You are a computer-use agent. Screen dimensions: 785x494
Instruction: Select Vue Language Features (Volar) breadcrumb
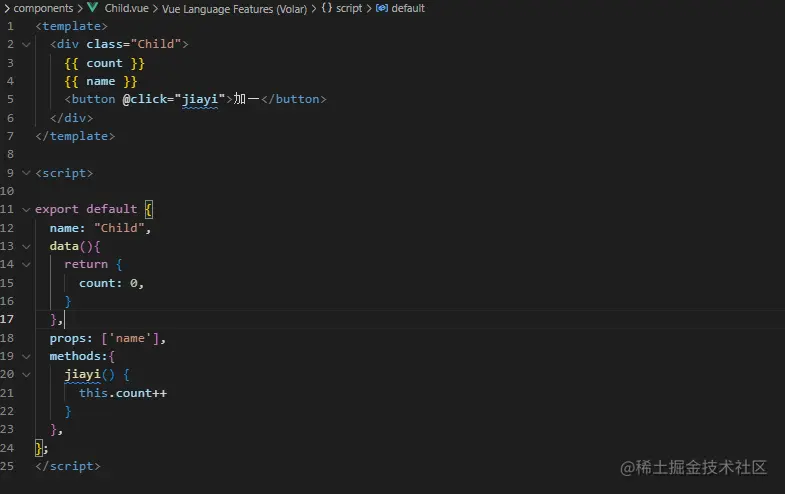tap(234, 9)
